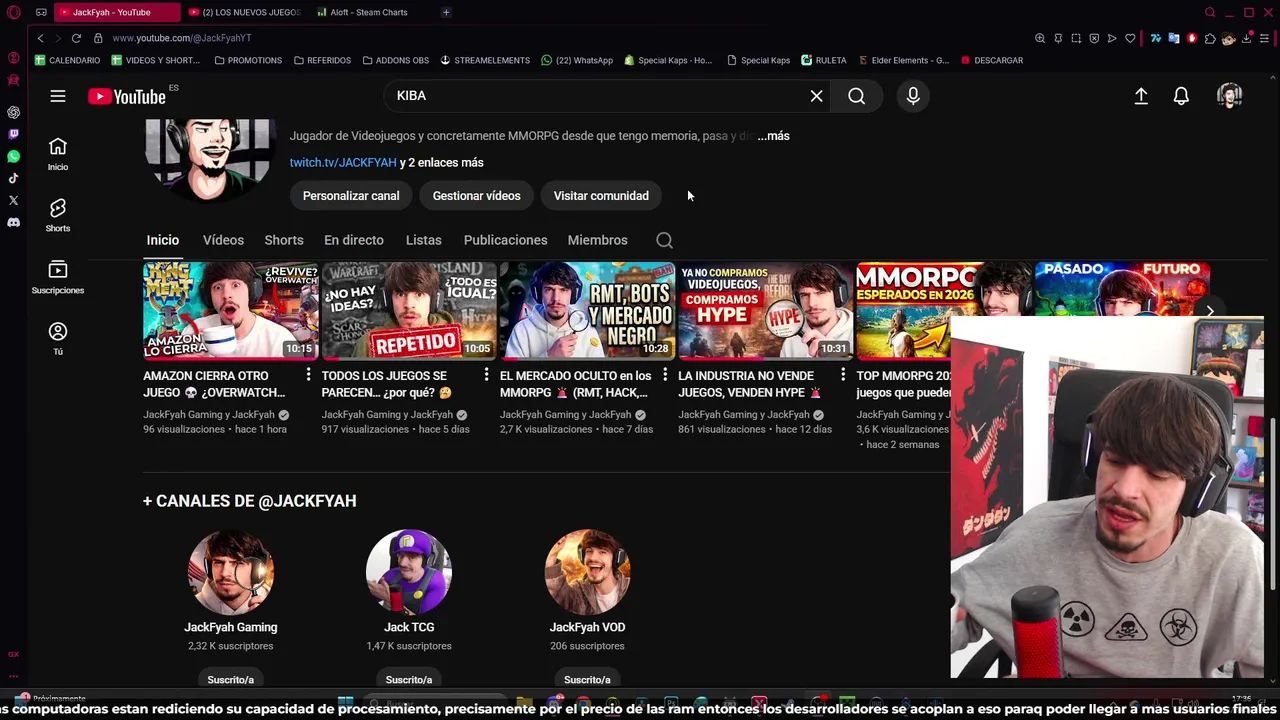
Task: Open TikTok in the Opera sidebar
Action: click(x=13, y=178)
